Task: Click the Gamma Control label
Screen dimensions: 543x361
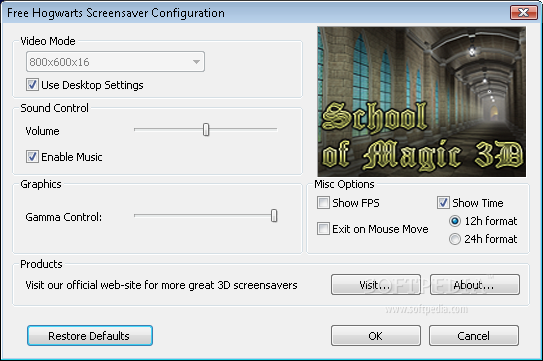Action: coord(64,217)
